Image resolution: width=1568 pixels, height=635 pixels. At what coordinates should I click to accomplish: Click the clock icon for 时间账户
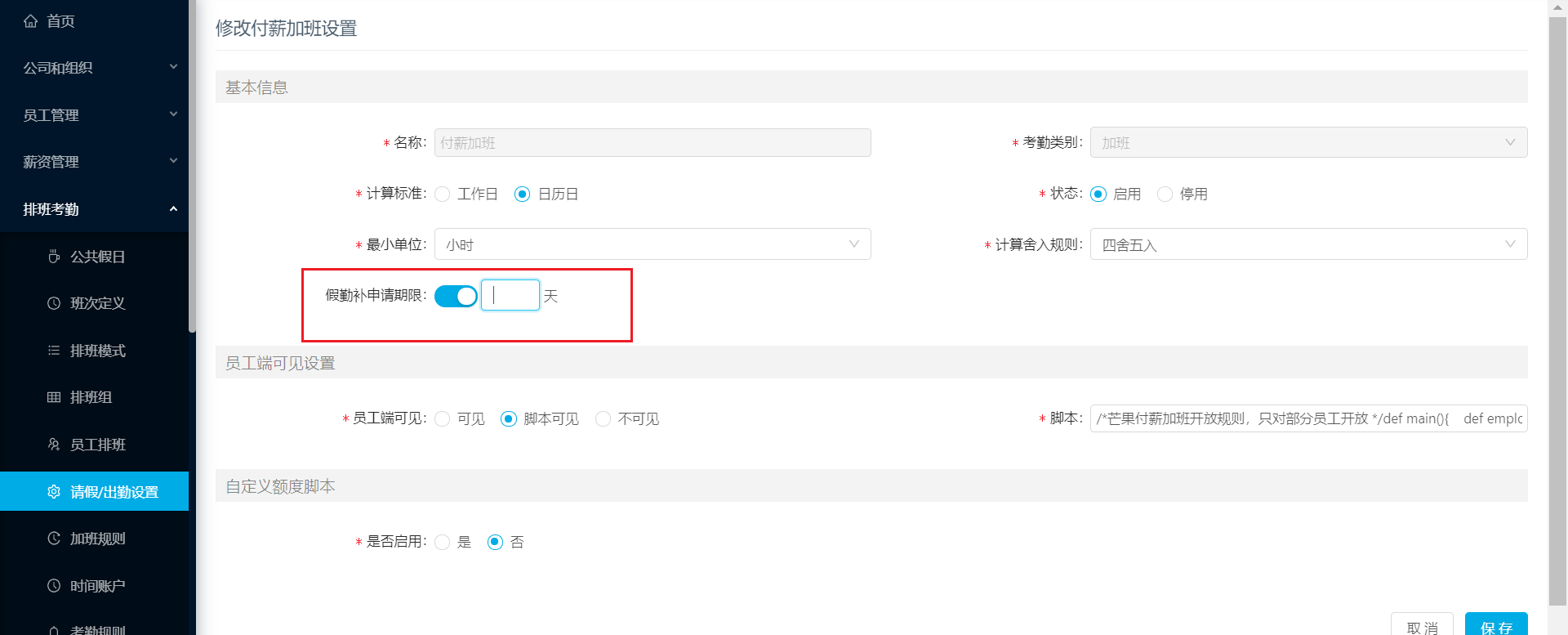(54, 586)
